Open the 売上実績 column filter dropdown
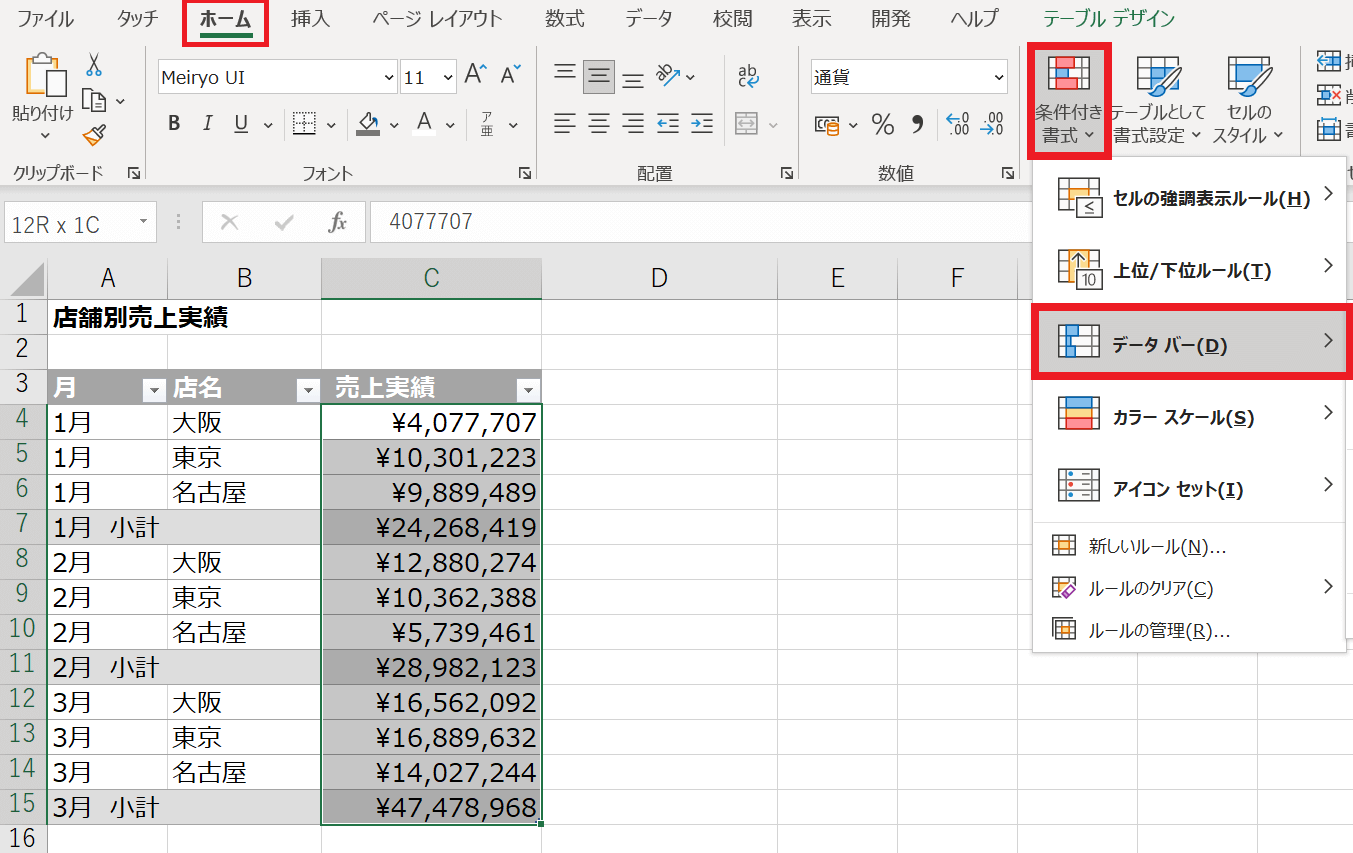The image size is (1353, 853). 528,390
